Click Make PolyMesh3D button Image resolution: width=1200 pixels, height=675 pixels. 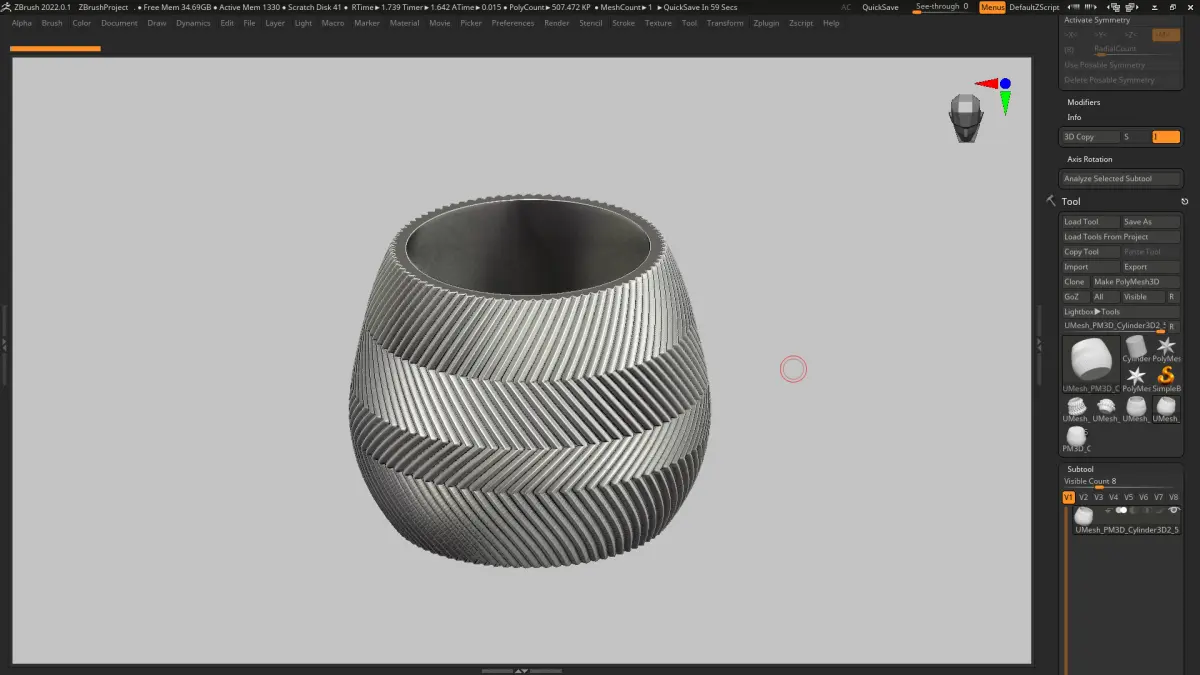coord(1136,282)
